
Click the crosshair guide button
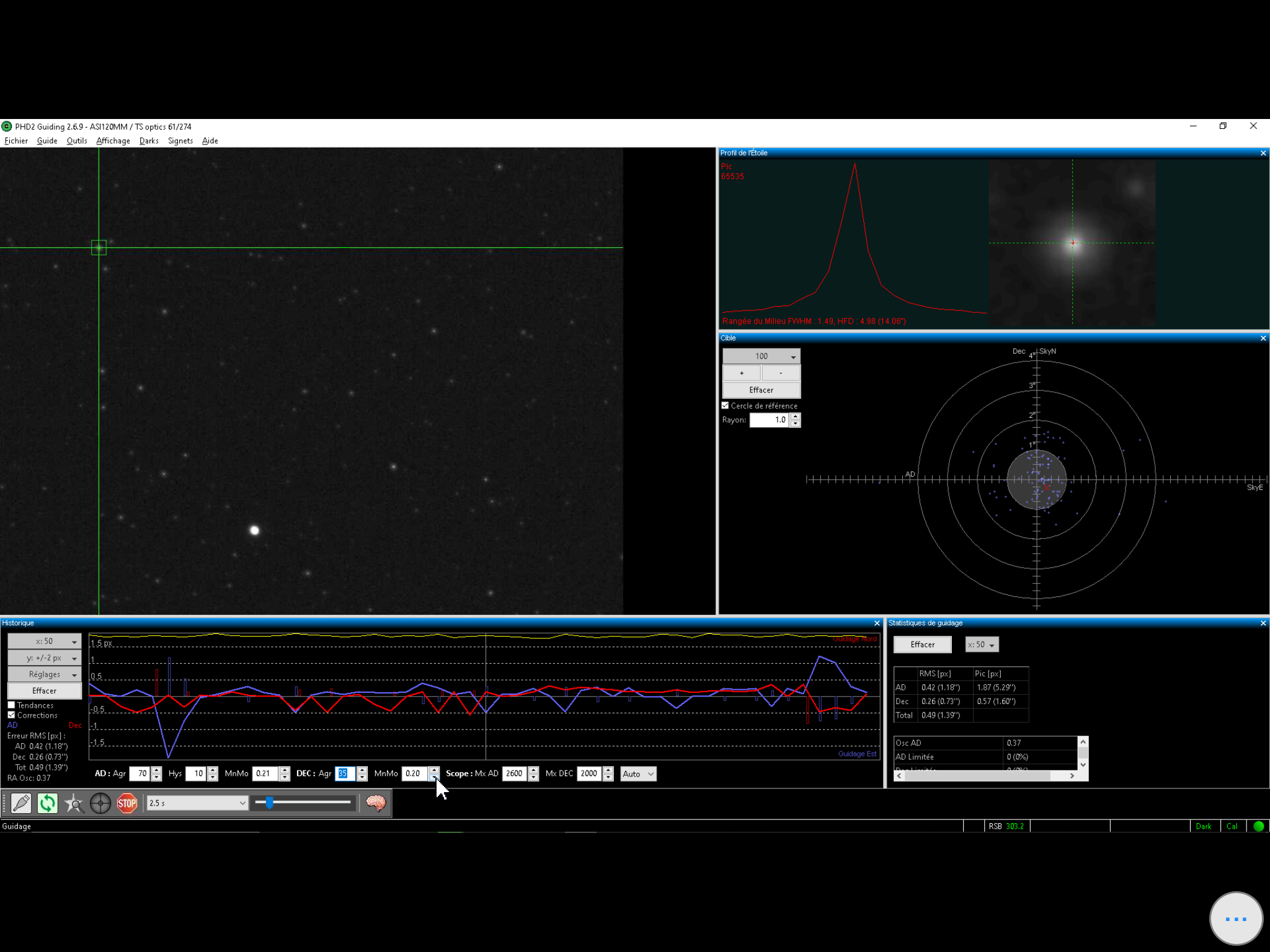coord(100,803)
